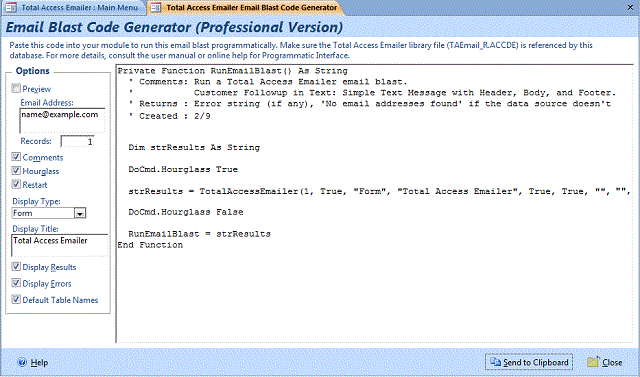
Task: Click the 'strResults = TotalAccessEmailer' code line
Action: pos(380,191)
